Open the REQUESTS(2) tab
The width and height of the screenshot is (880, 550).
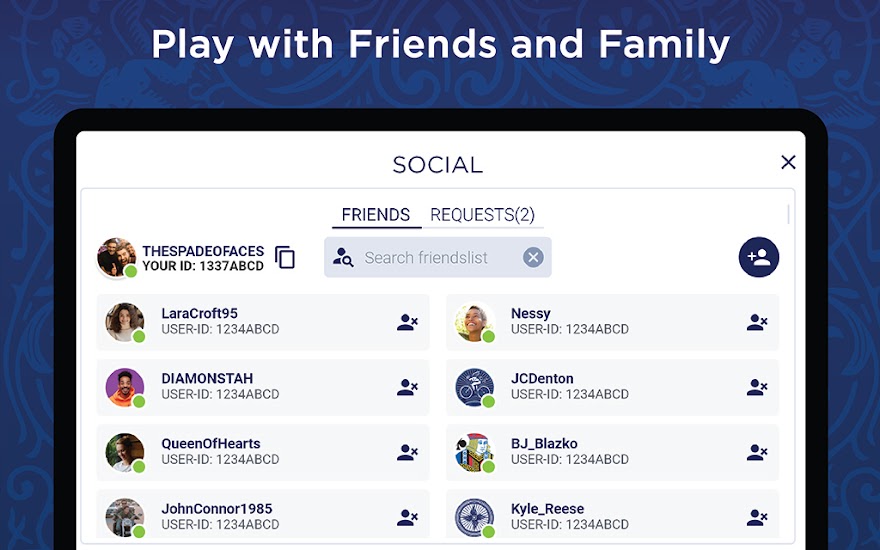point(483,215)
